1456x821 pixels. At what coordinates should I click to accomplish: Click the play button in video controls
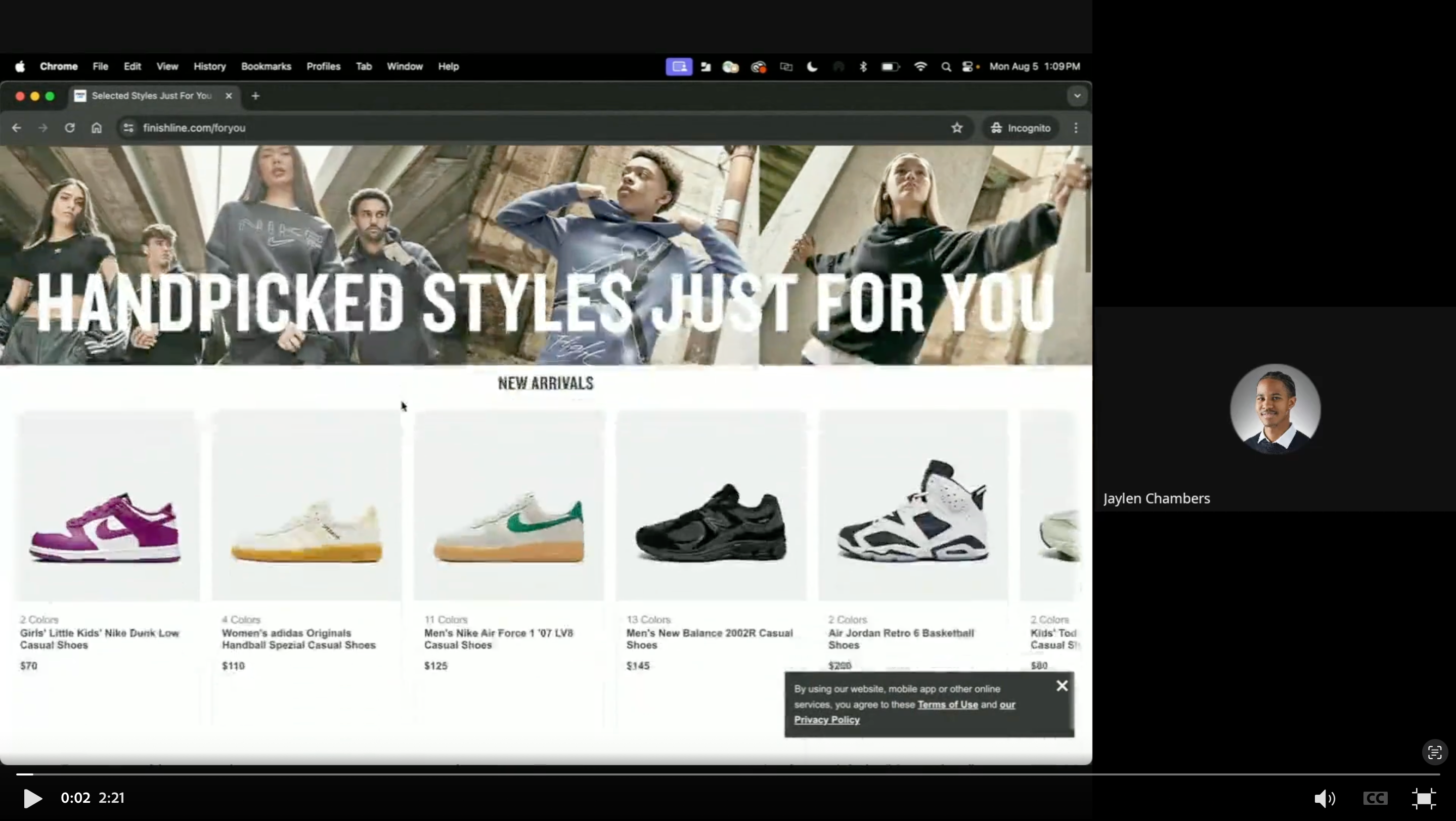(32, 798)
